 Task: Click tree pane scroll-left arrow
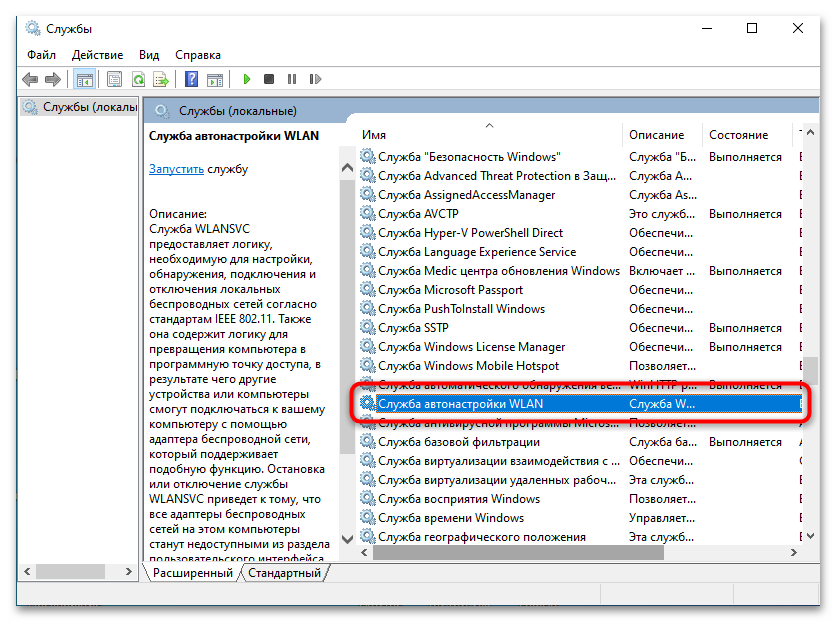(x=27, y=571)
